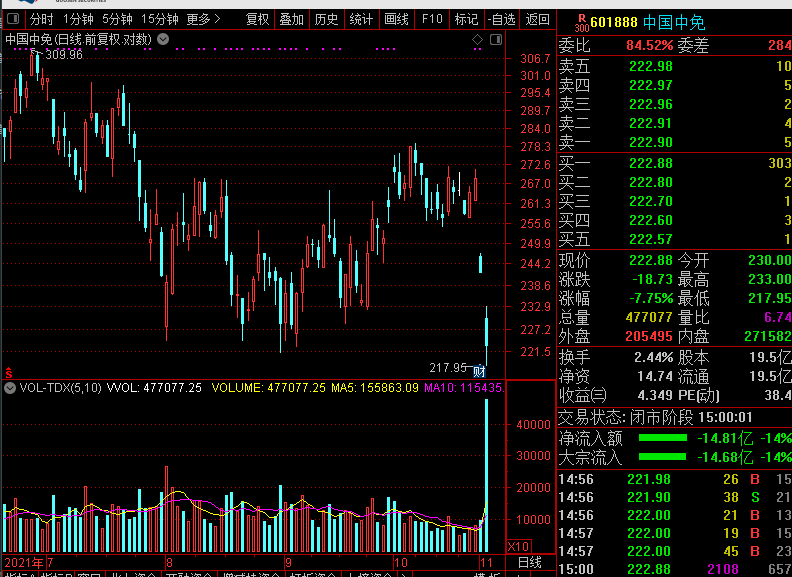The image size is (792, 577).
Task: Open 复权 adjustment menu
Action: pos(258,19)
